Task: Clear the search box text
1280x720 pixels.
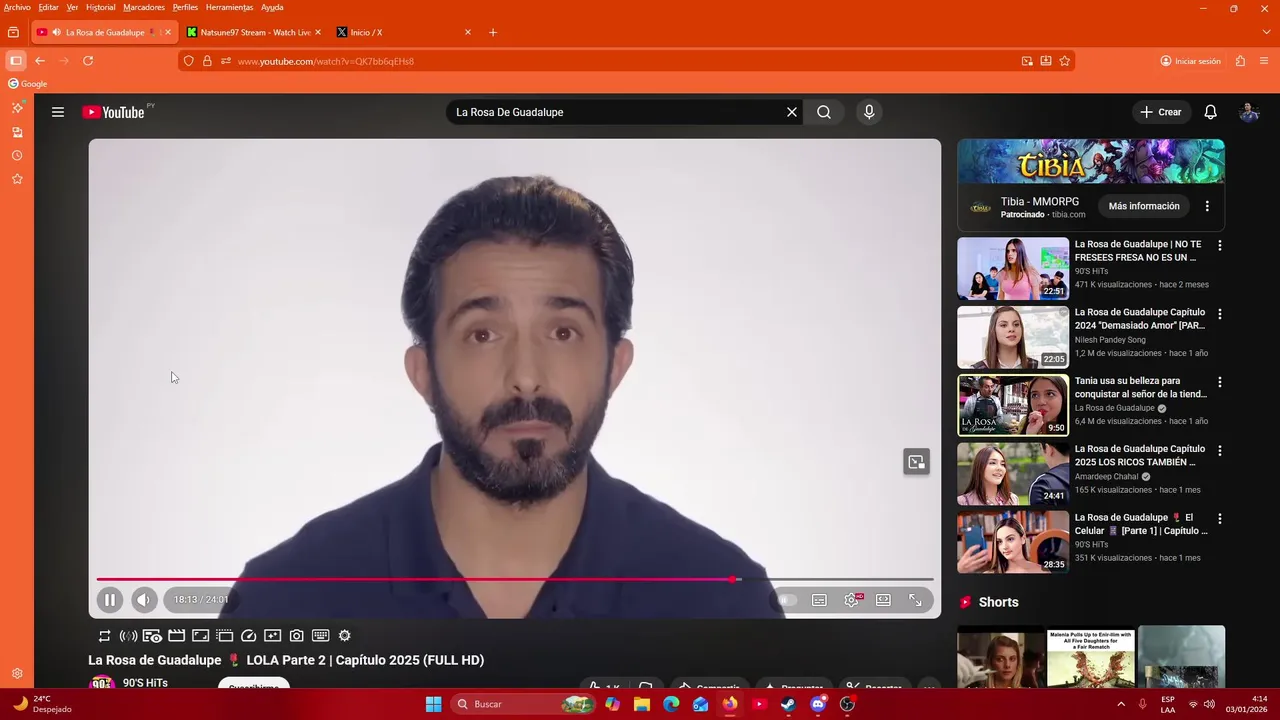Action: 792,112
